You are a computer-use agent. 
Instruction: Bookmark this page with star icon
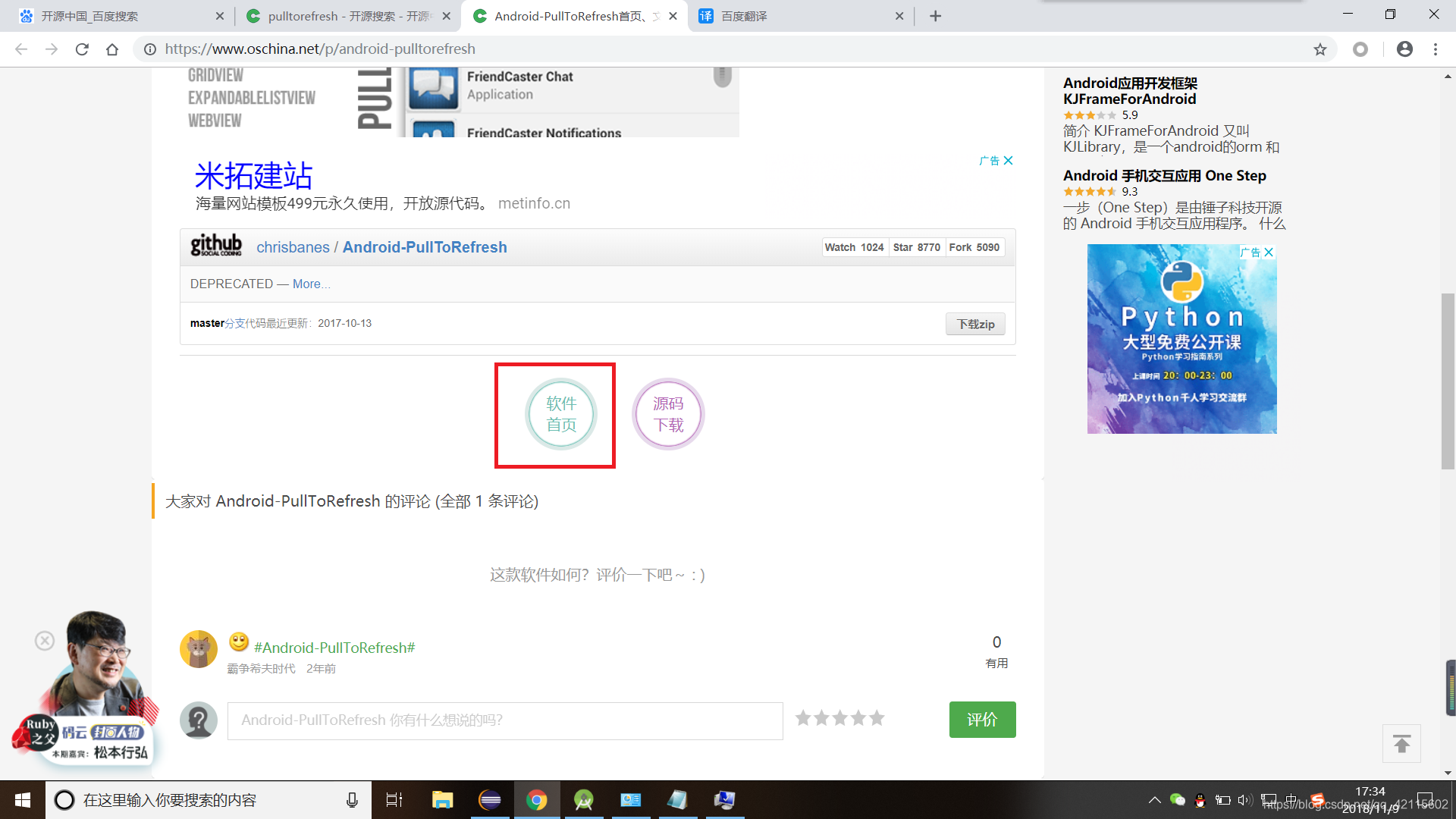click(x=1320, y=49)
